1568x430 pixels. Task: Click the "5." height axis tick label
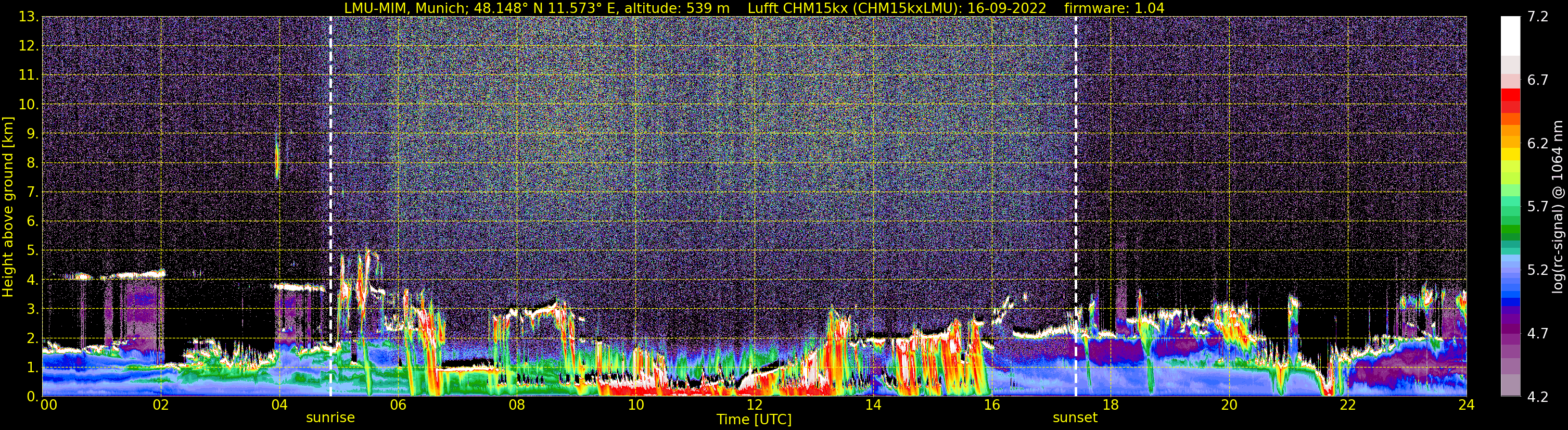tap(32, 250)
